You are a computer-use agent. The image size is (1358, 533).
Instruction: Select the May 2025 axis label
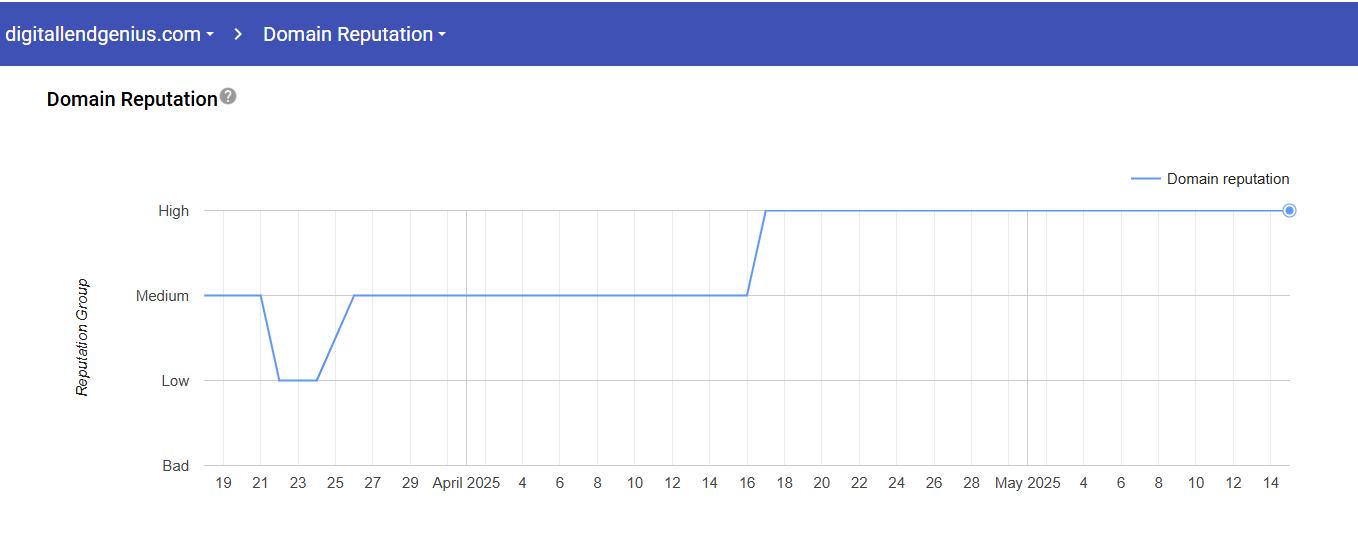(1027, 483)
